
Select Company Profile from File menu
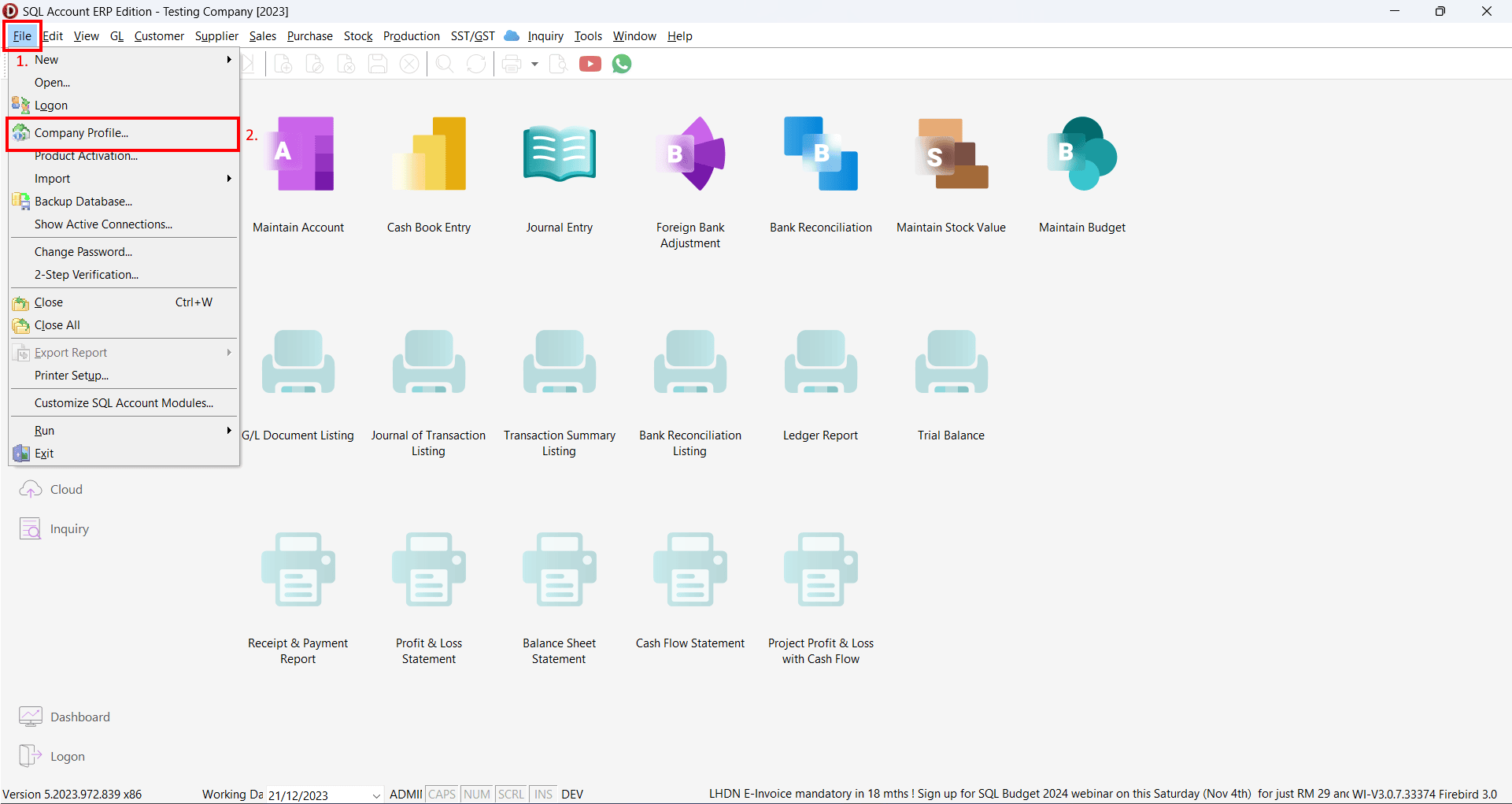81,133
